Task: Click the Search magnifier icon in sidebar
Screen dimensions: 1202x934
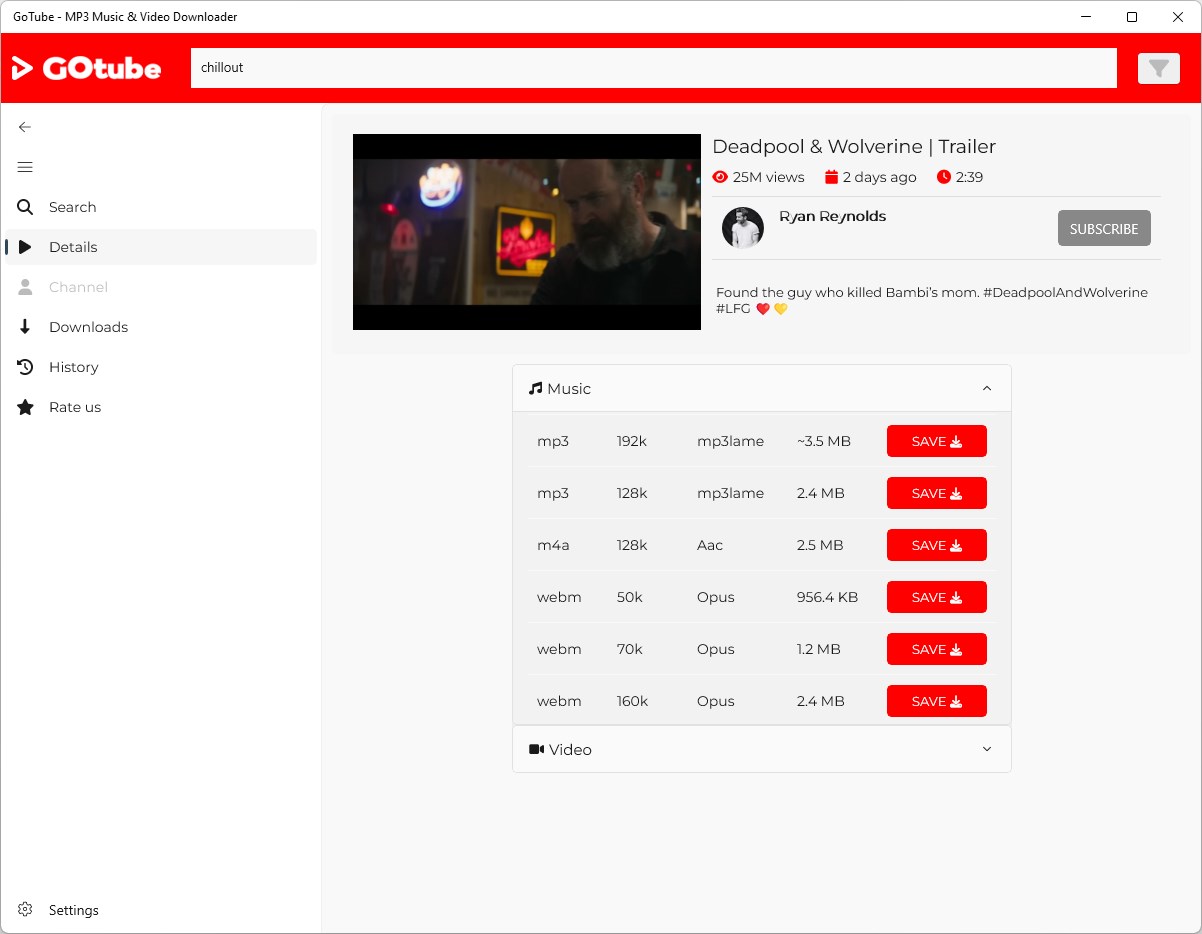Action: [25, 207]
